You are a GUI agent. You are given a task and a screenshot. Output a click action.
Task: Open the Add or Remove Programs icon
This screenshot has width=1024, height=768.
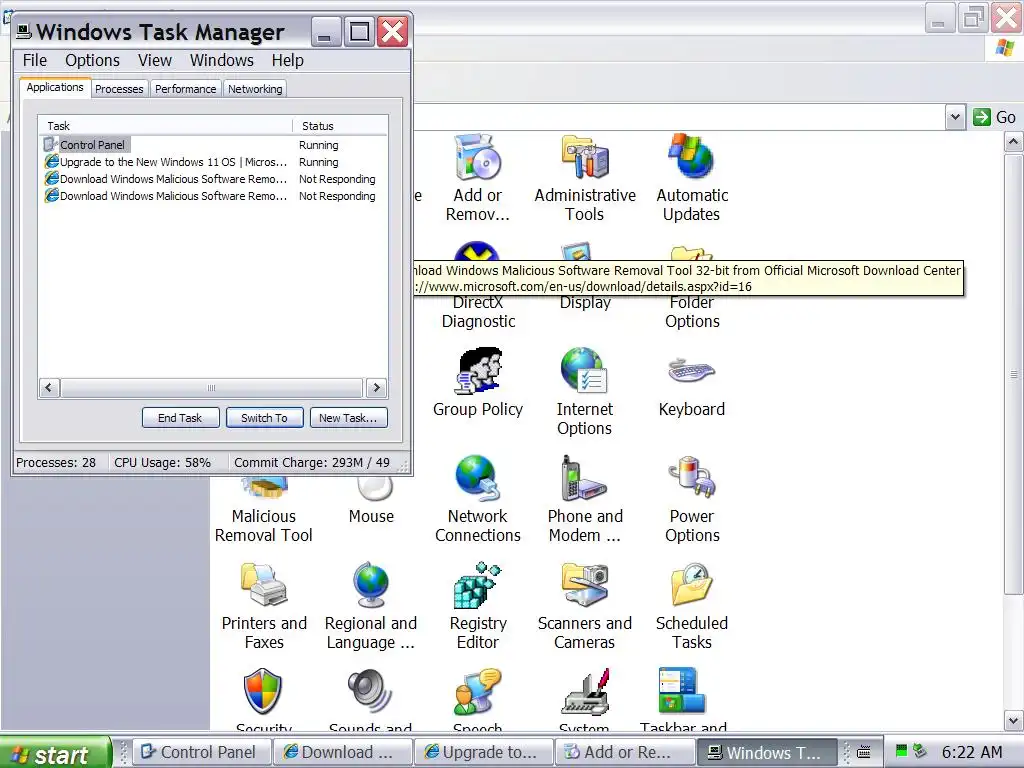(477, 159)
